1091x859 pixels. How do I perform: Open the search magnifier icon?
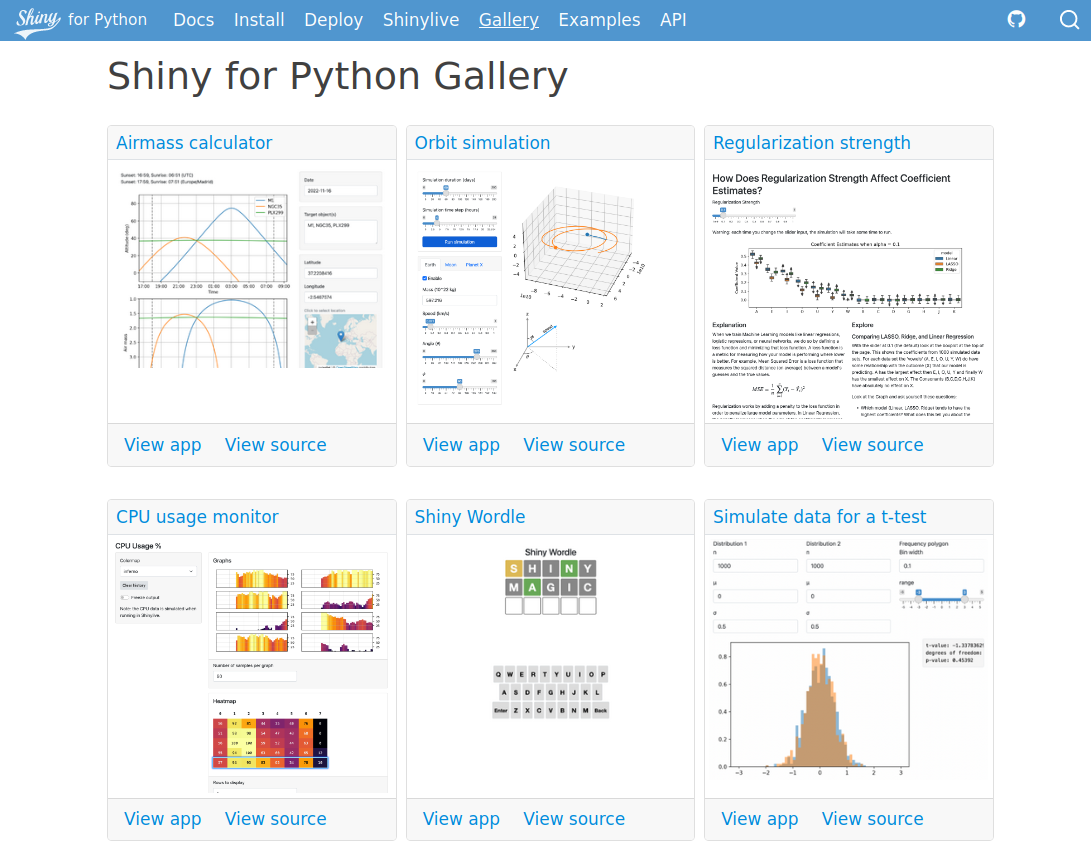point(1069,19)
